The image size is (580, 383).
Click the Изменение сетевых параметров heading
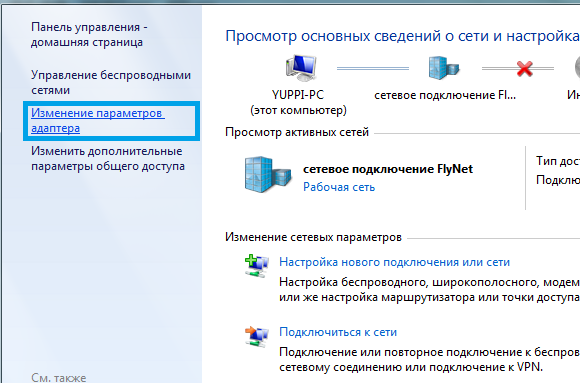click(313, 237)
